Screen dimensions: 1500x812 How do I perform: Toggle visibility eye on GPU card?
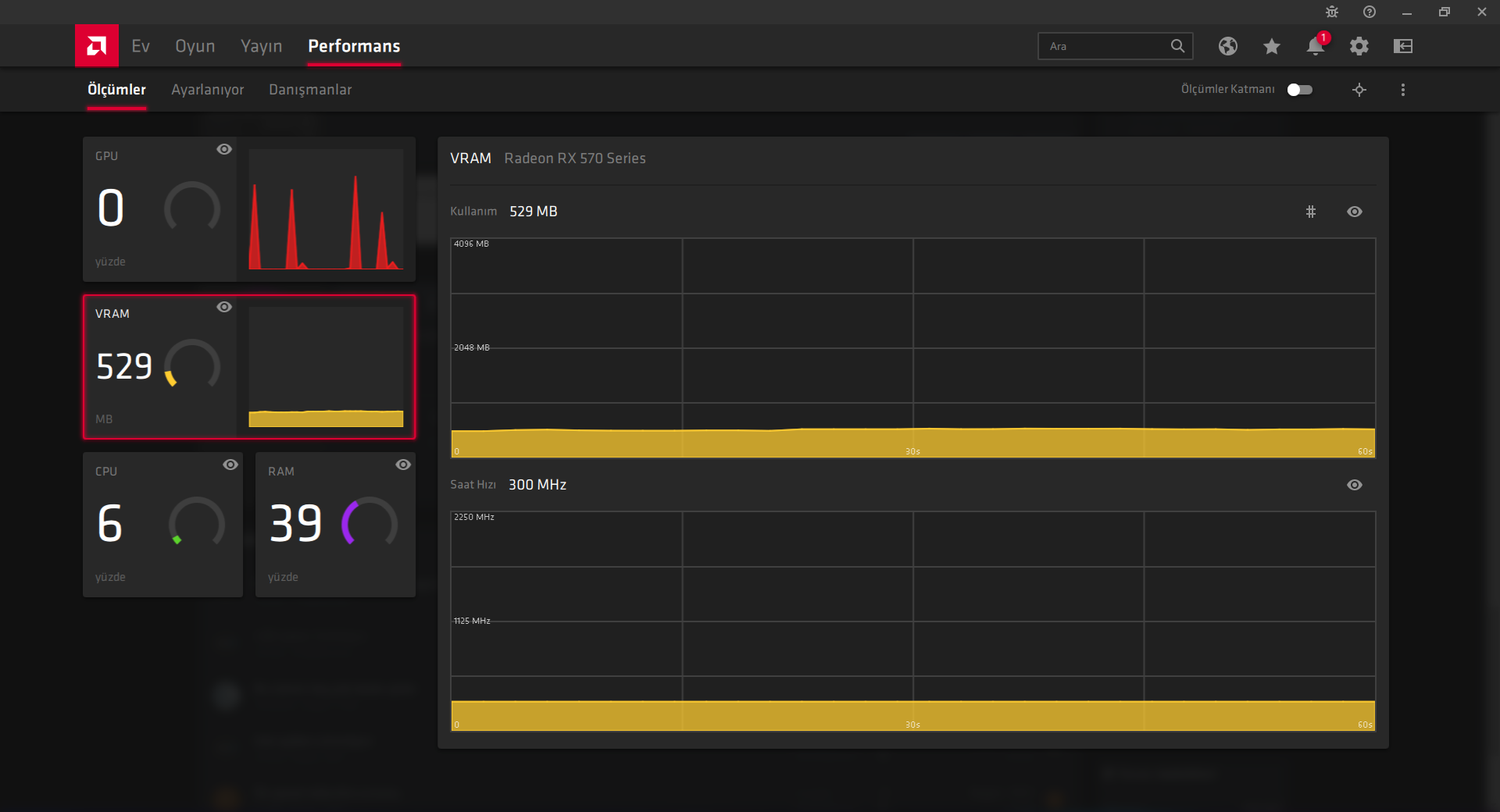pyautogui.click(x=224, y=149)
